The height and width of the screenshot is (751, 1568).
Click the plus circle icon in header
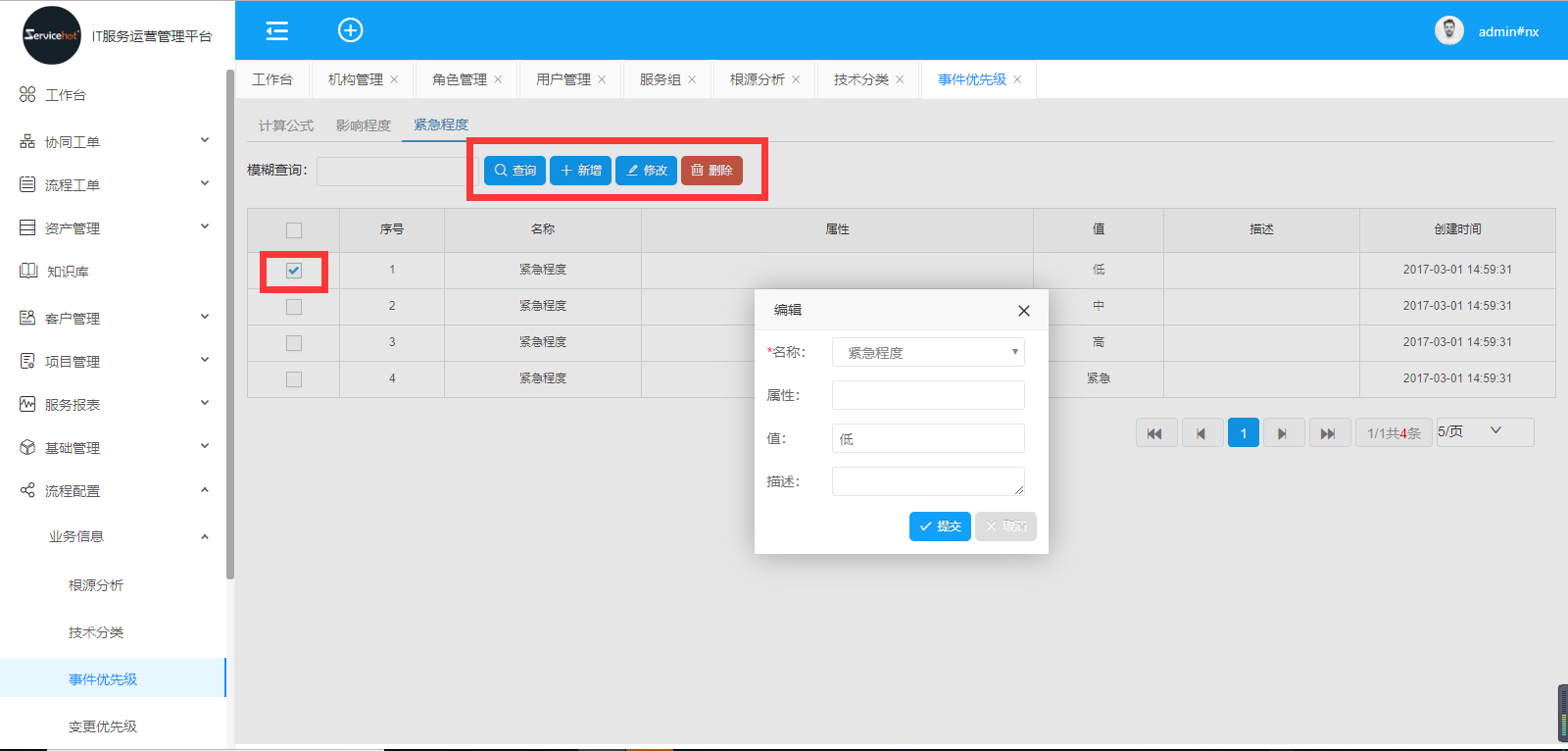[x=350, y=30]
